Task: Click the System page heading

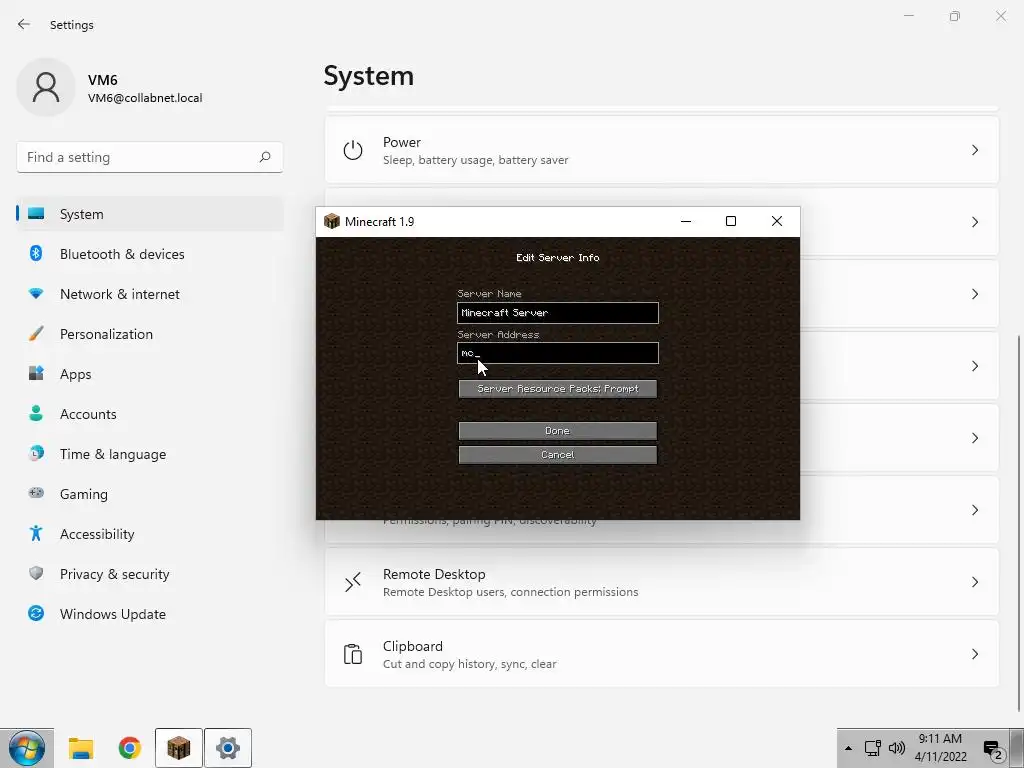Action: tap(369, 76)
